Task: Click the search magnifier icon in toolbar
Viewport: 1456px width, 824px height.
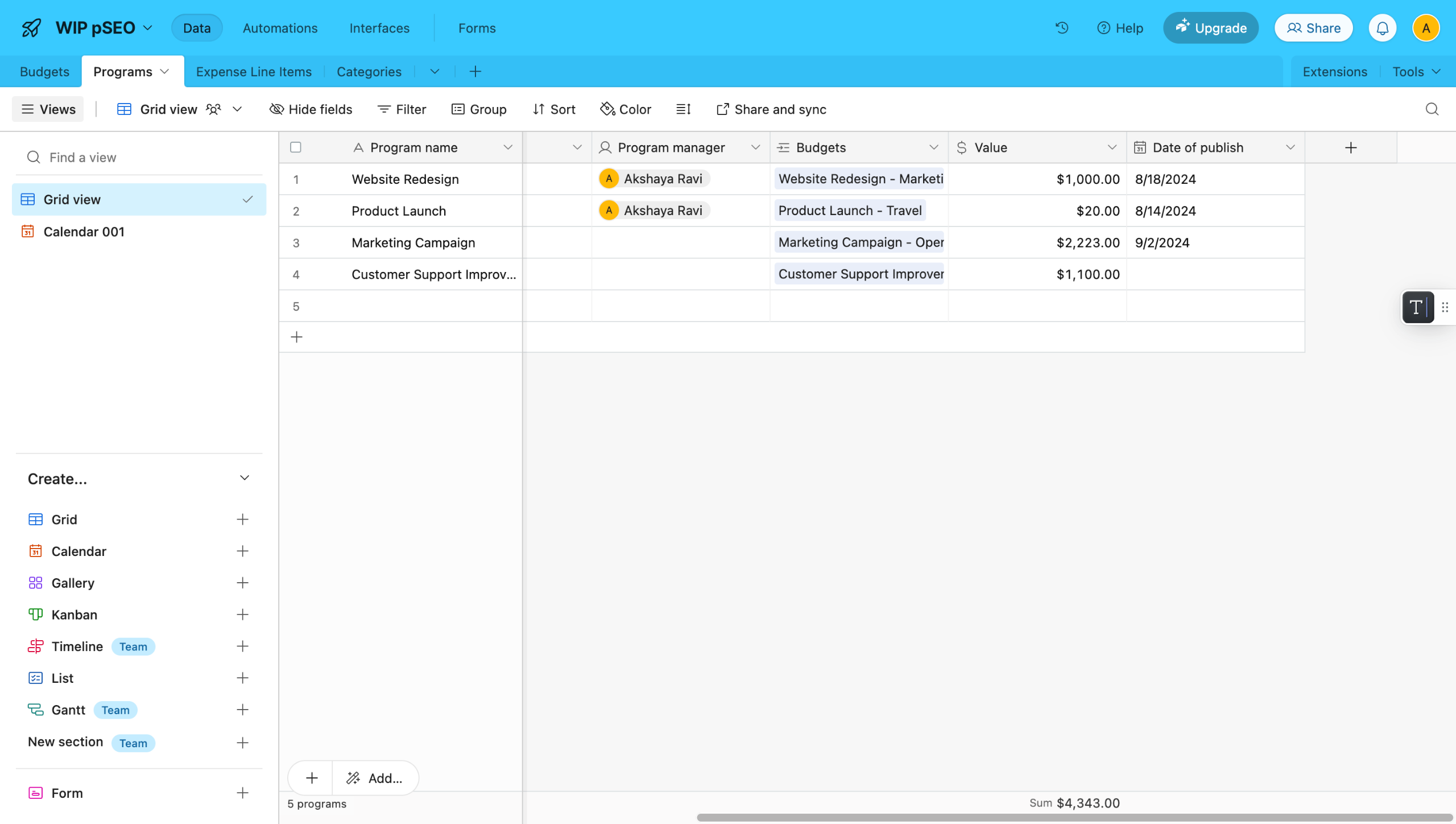Action: [x=1432, y=109]
